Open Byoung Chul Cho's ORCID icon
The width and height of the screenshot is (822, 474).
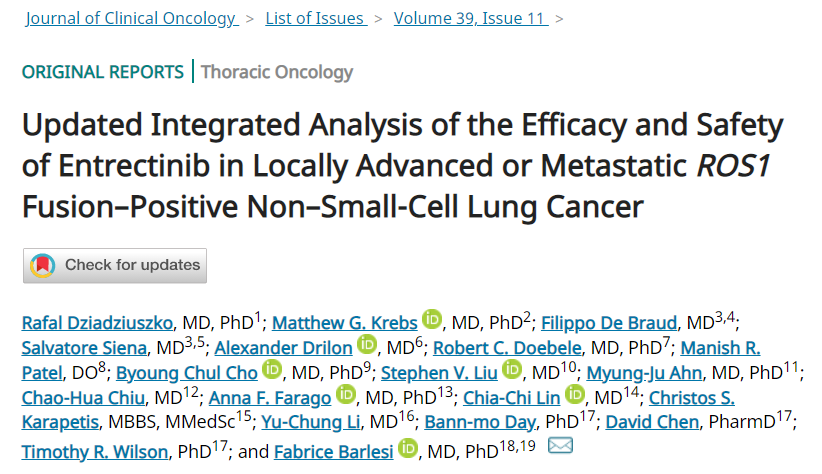[x=272, y=373]
